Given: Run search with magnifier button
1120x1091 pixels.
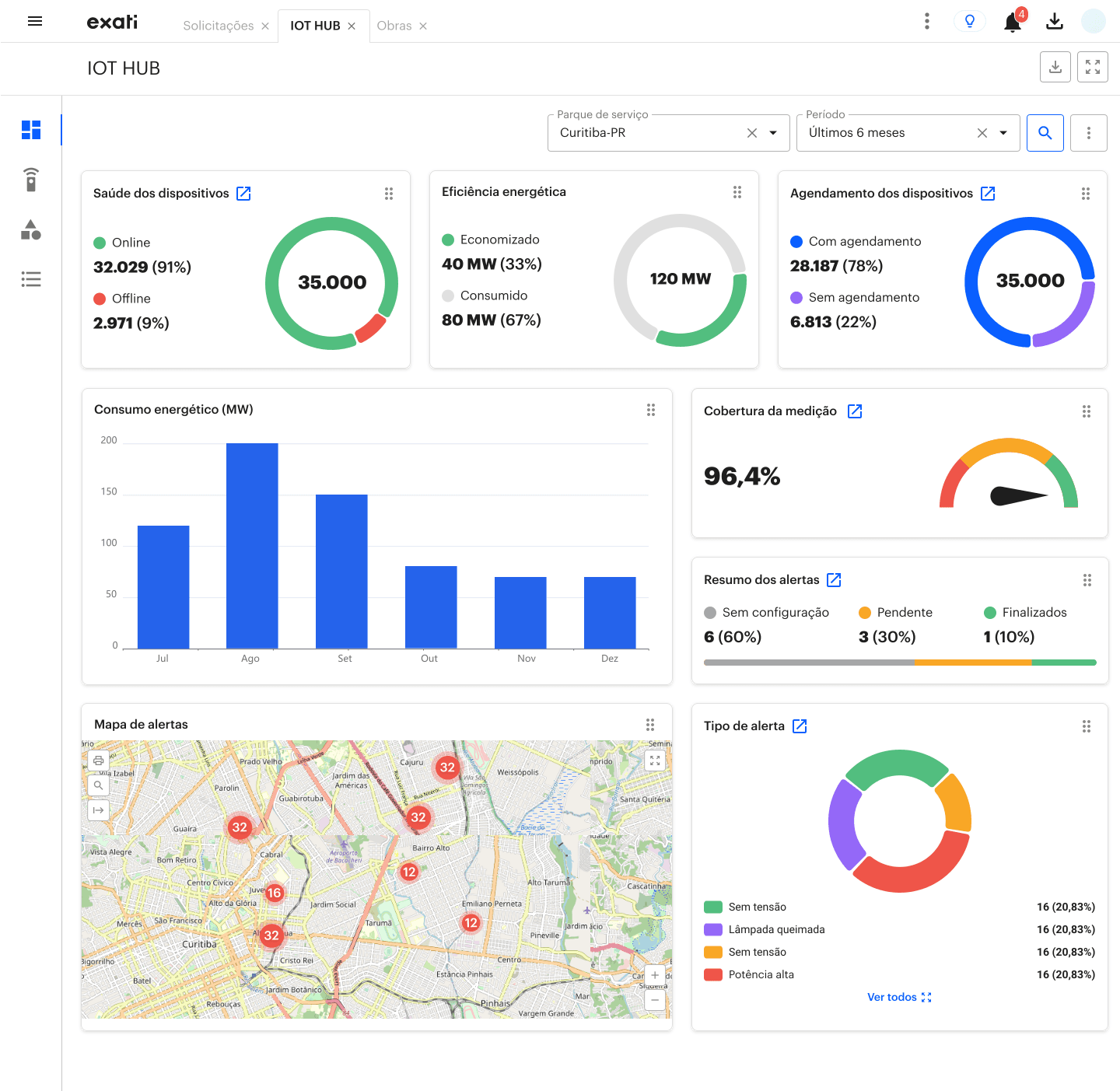Looking at the screenshot, I should 1045,133.
